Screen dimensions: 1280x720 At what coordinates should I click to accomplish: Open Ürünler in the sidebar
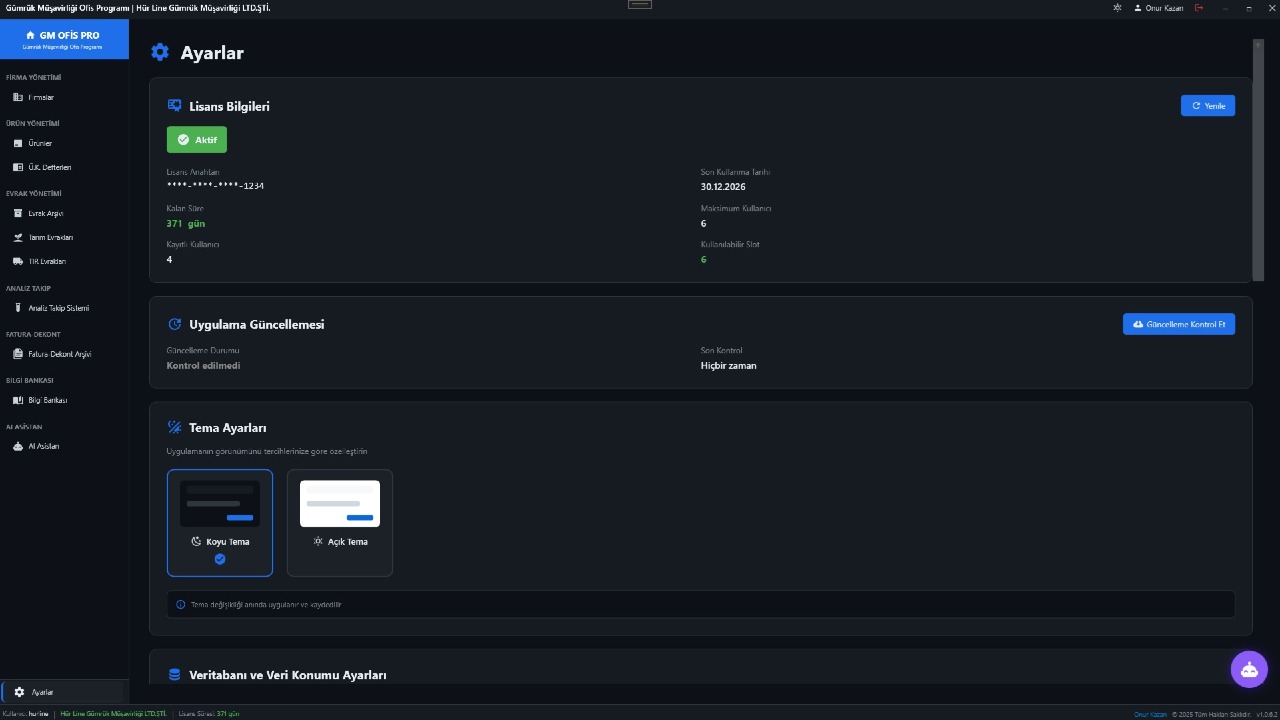(40, 143)
